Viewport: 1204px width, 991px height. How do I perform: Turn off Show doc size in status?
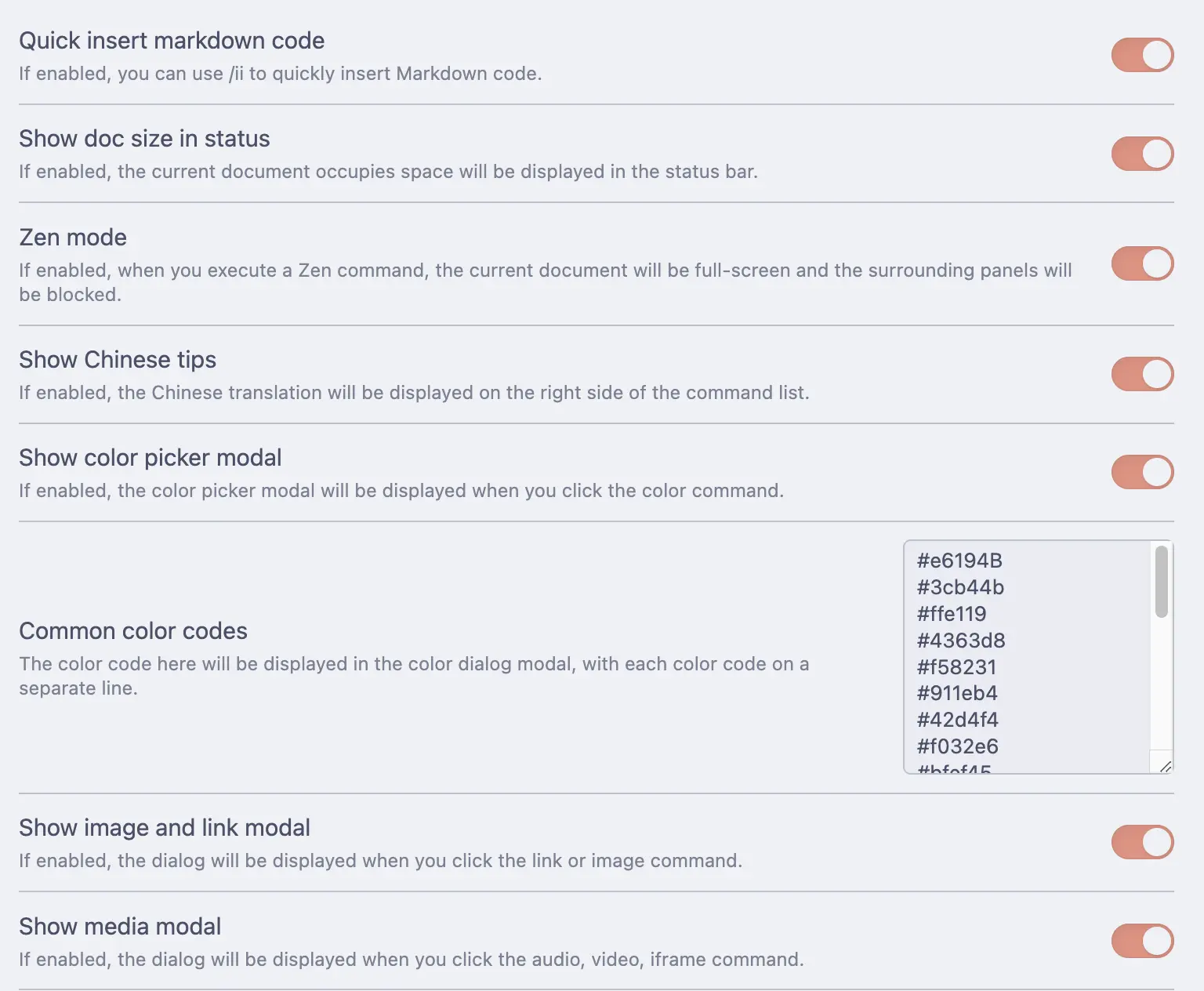1142,154
